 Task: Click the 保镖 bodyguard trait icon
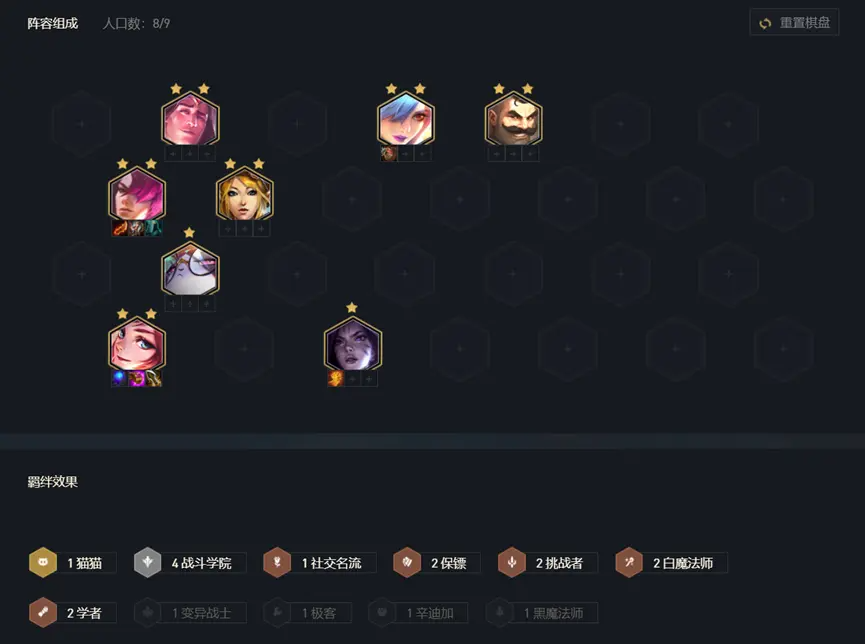coord(407,562)
